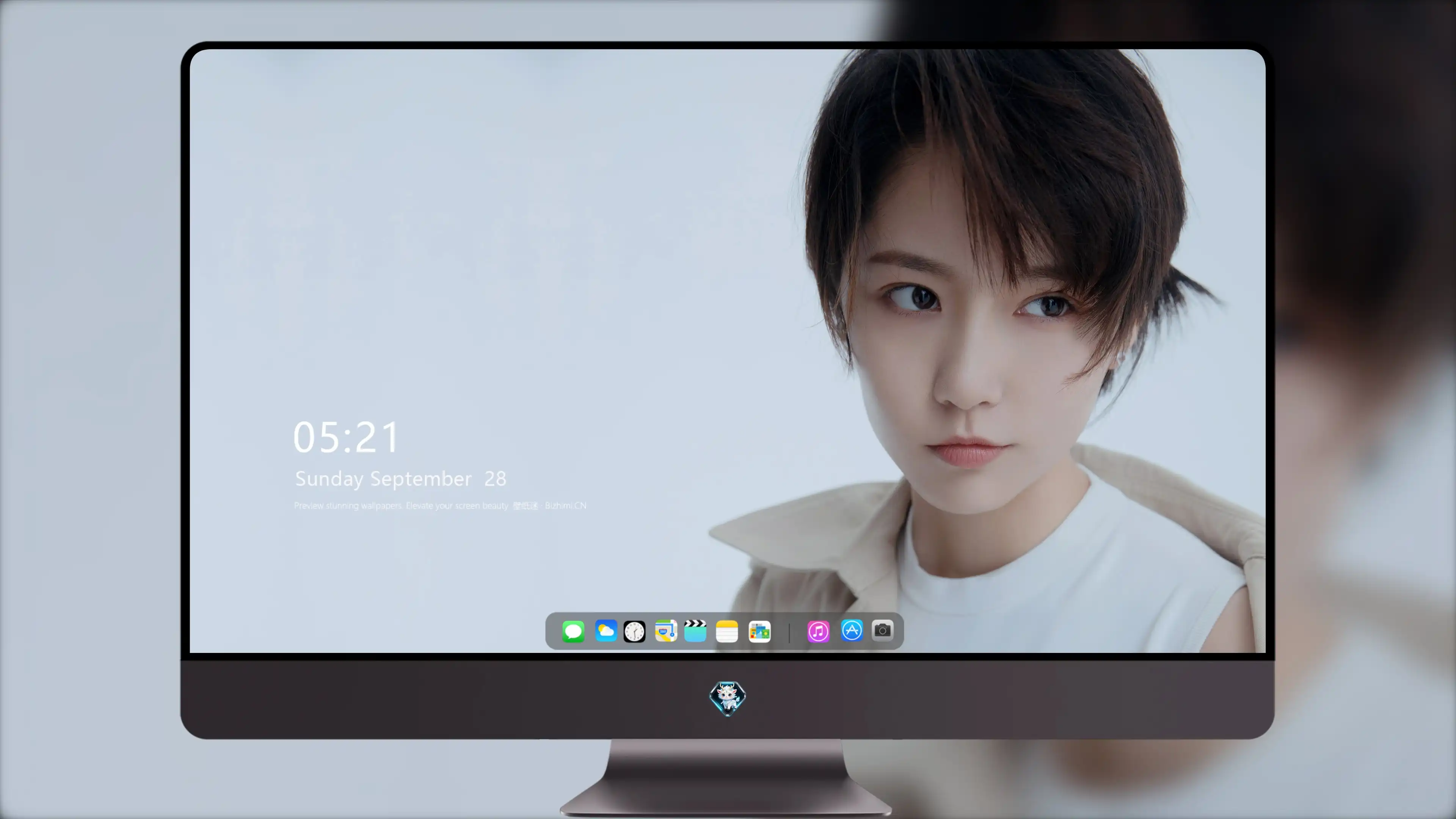Screen dimensions: 1456x819
Task: Launch the pink iTunes Store music icon
Action: click(x=819, y=631)
